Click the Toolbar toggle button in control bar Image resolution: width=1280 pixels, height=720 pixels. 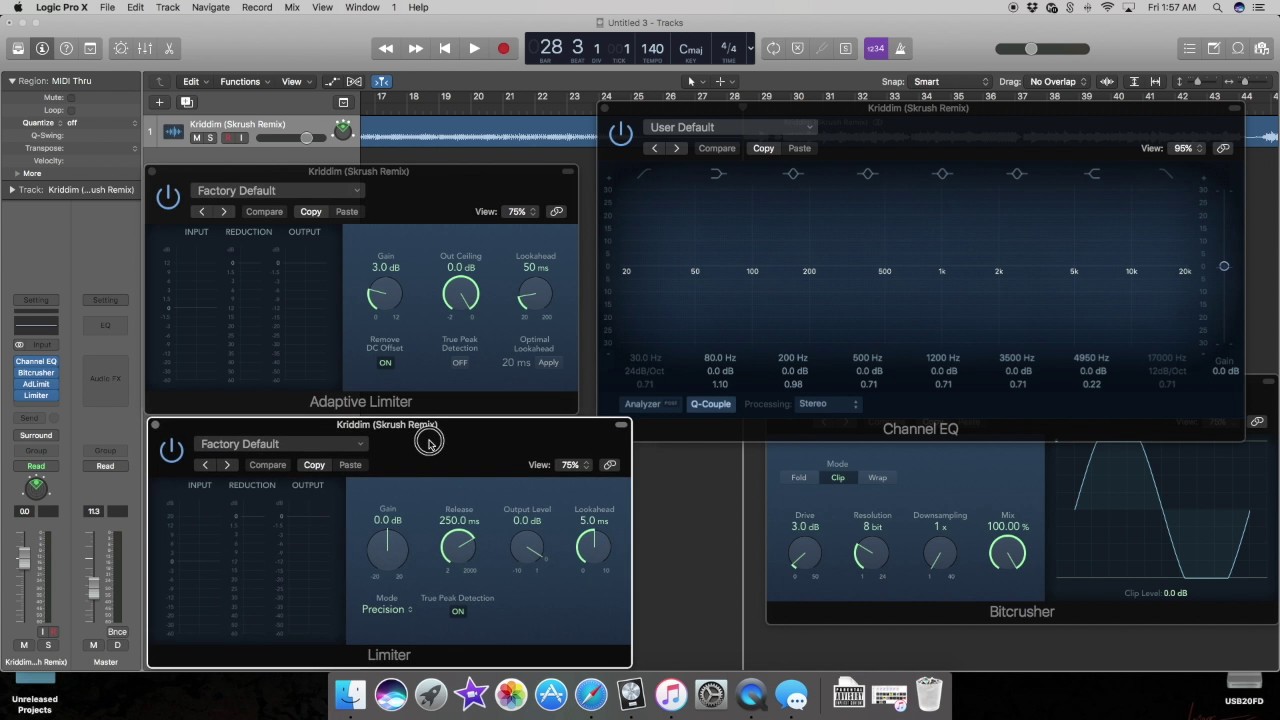[90, 48]
